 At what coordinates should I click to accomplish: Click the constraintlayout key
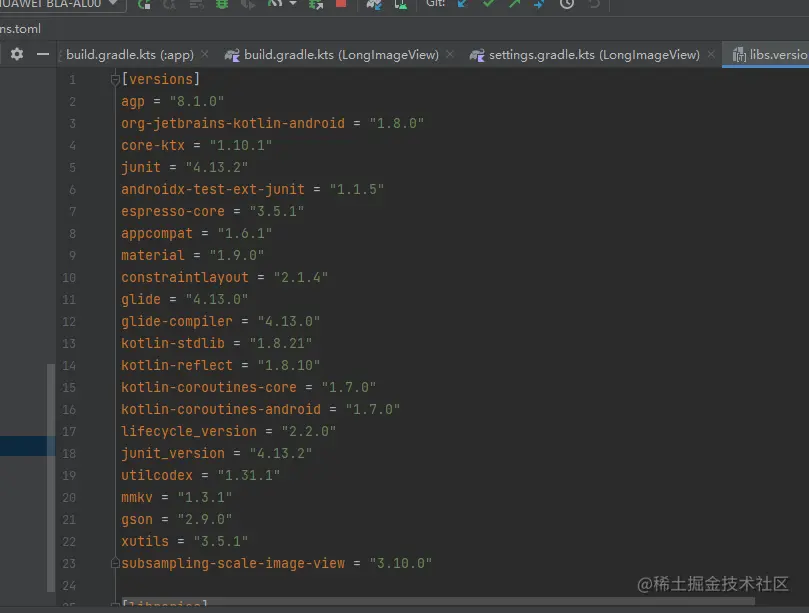(x=185, y=278)
